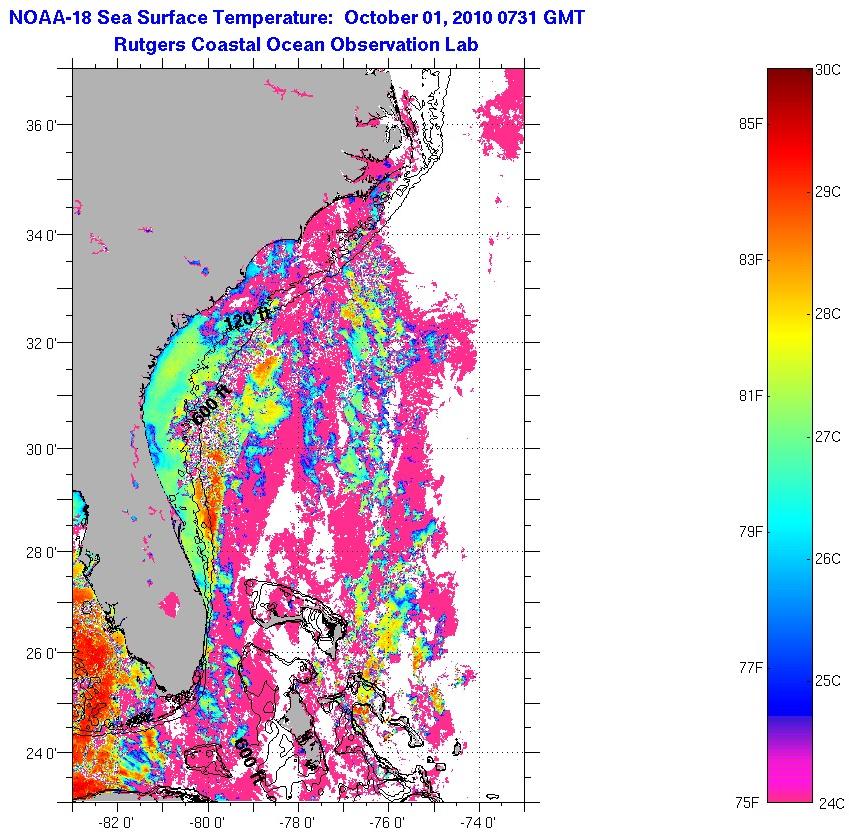Image resolution: width=849 pixels, height=832 pixels.
Task: Click the 600 ft contour label off Georgia
Action: point(212,406)
